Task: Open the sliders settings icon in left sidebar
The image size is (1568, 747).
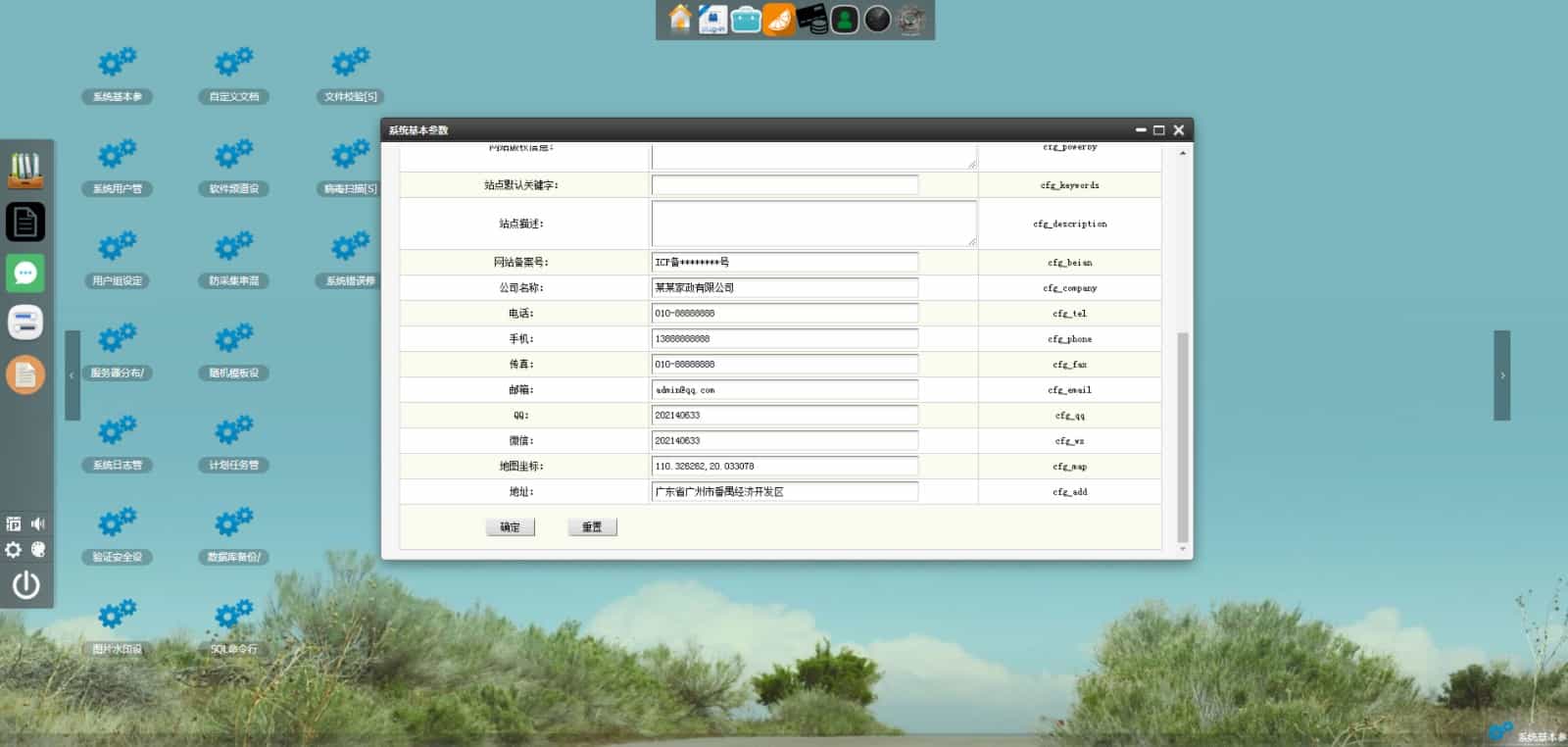Action: coord(25,323)
